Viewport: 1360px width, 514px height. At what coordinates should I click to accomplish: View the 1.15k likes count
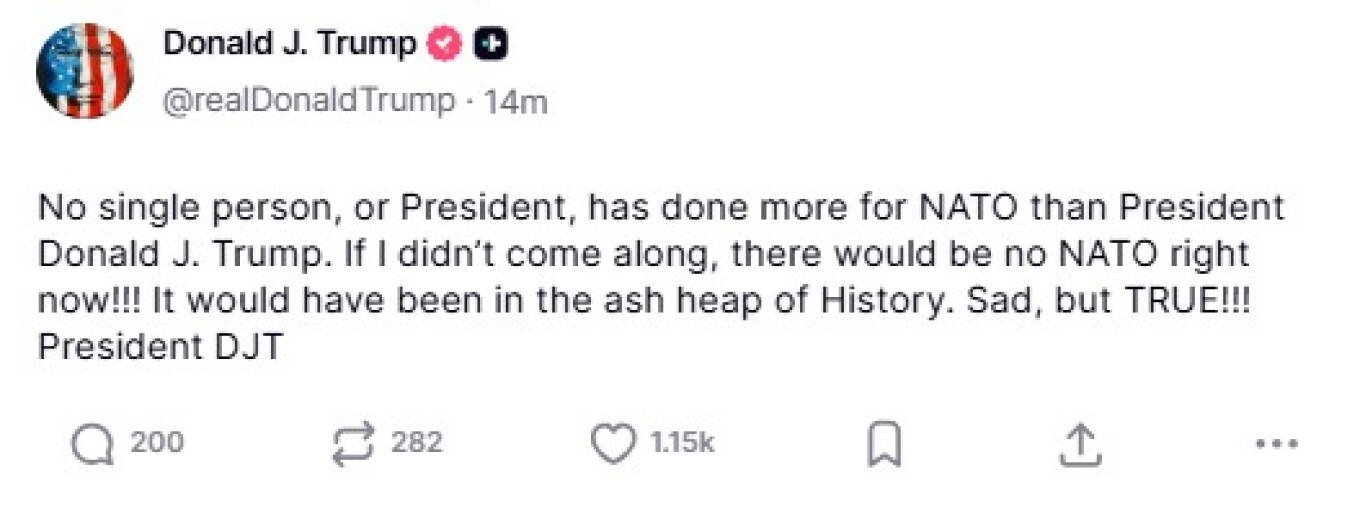[682, 442]
